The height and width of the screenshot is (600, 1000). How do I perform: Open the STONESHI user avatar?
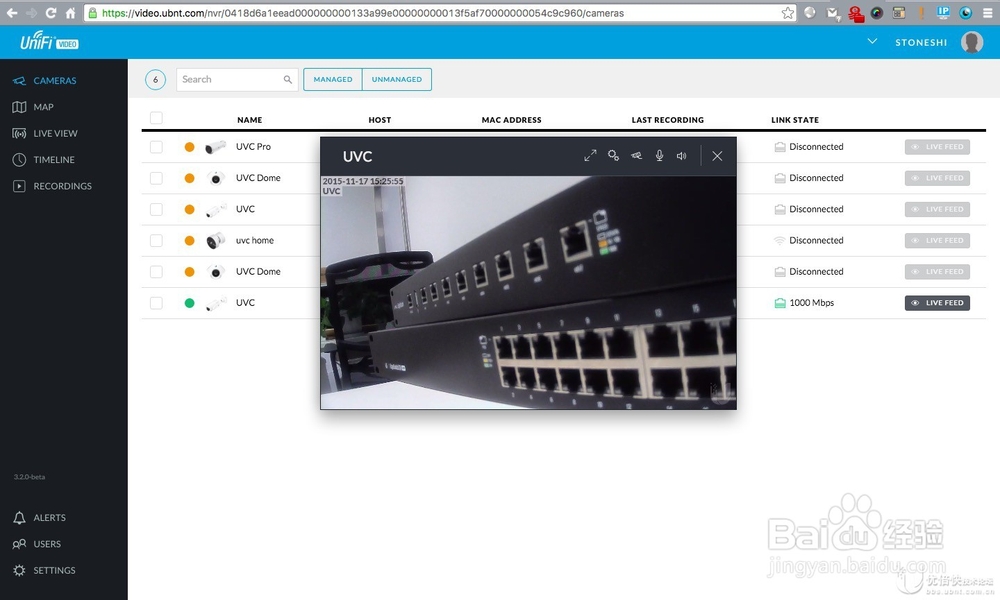[972, 42]
